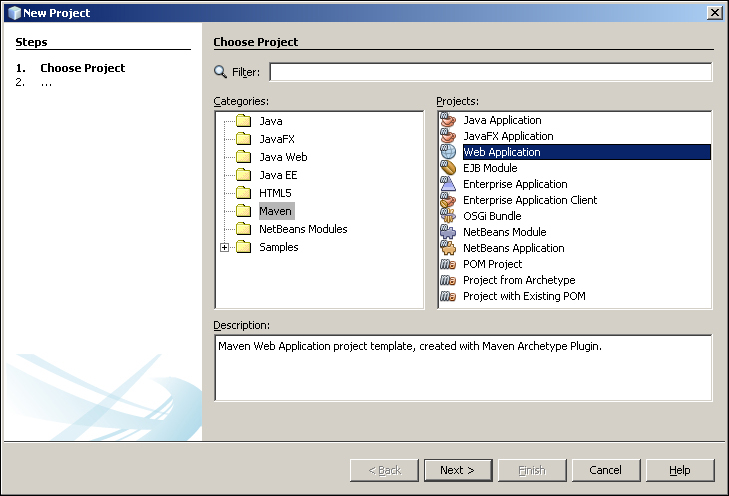Image resolution: width=729 pixels, height=496 pixels.
Task: Close the New Project dialog
Action: click(714, 13)
